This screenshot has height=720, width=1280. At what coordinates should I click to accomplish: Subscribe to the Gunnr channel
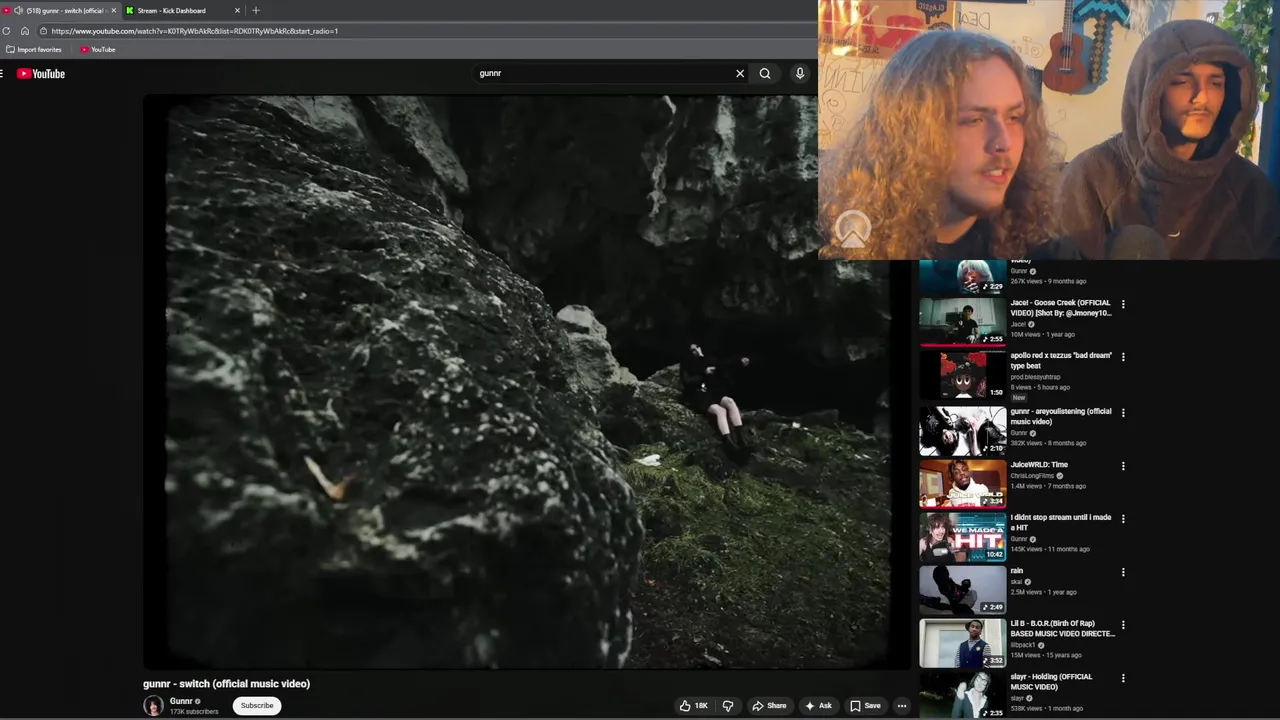pyautogui.click(x=257, y=706)
